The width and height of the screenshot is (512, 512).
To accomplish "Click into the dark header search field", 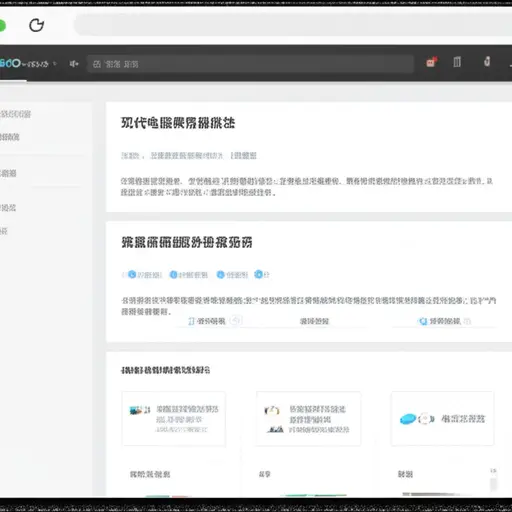I will coord(250,64).
